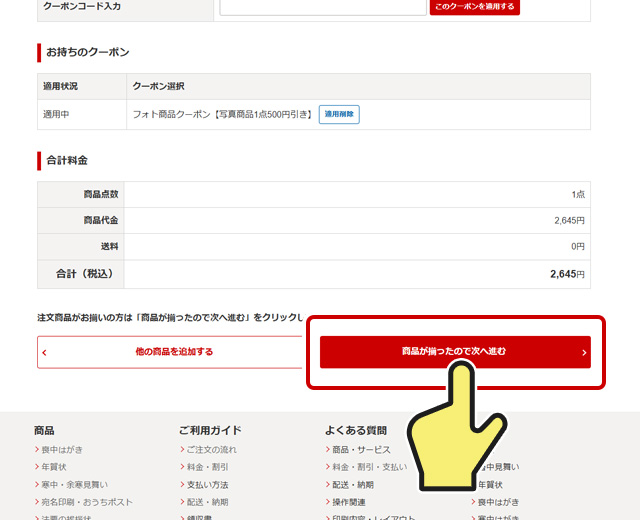
Task: Click the 他の商品を追加する button
Action: [173, 352]
